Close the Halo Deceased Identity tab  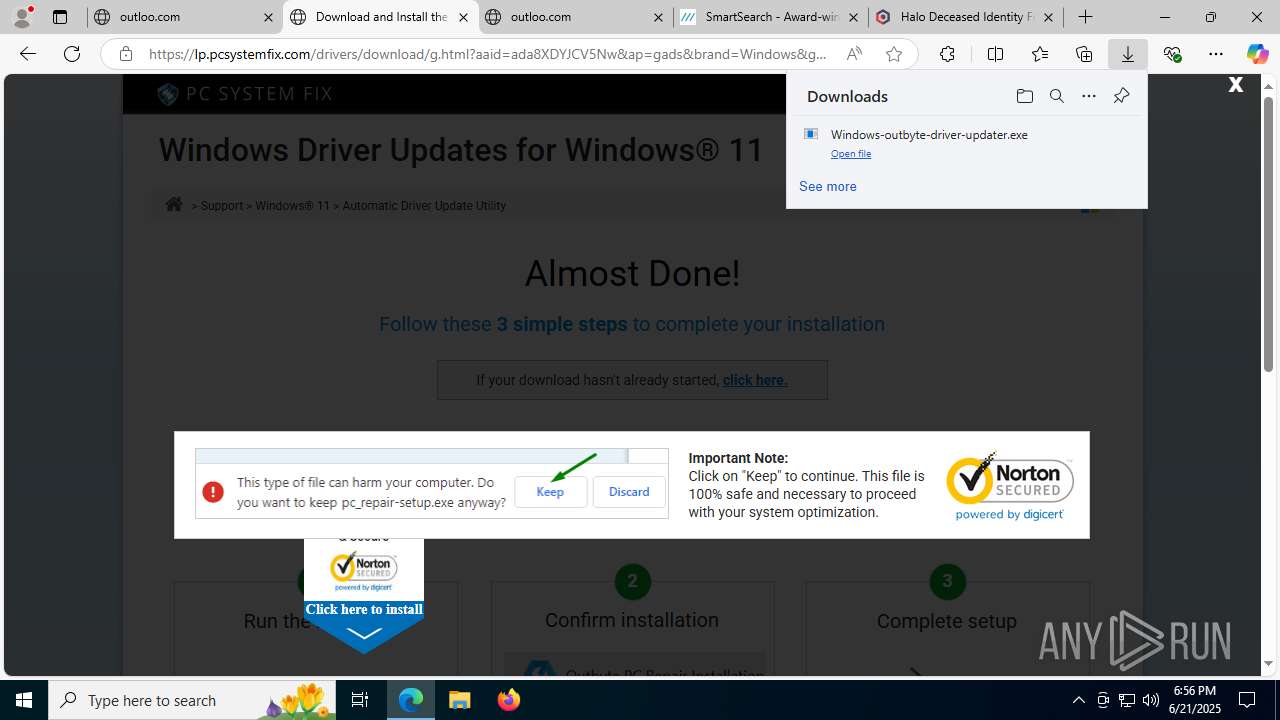click(x=1048, y=17)
